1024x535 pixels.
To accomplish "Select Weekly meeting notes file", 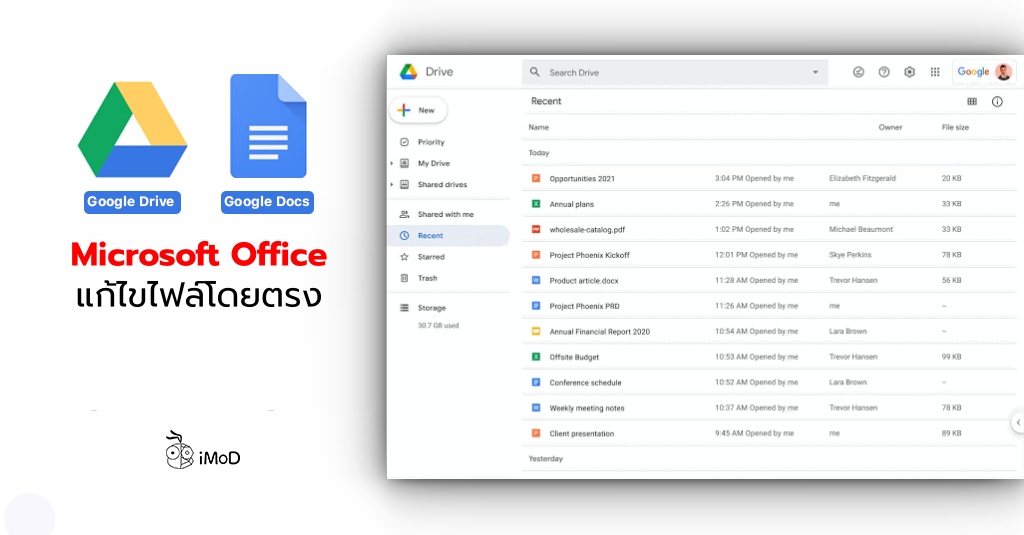I will pos(769,408).
